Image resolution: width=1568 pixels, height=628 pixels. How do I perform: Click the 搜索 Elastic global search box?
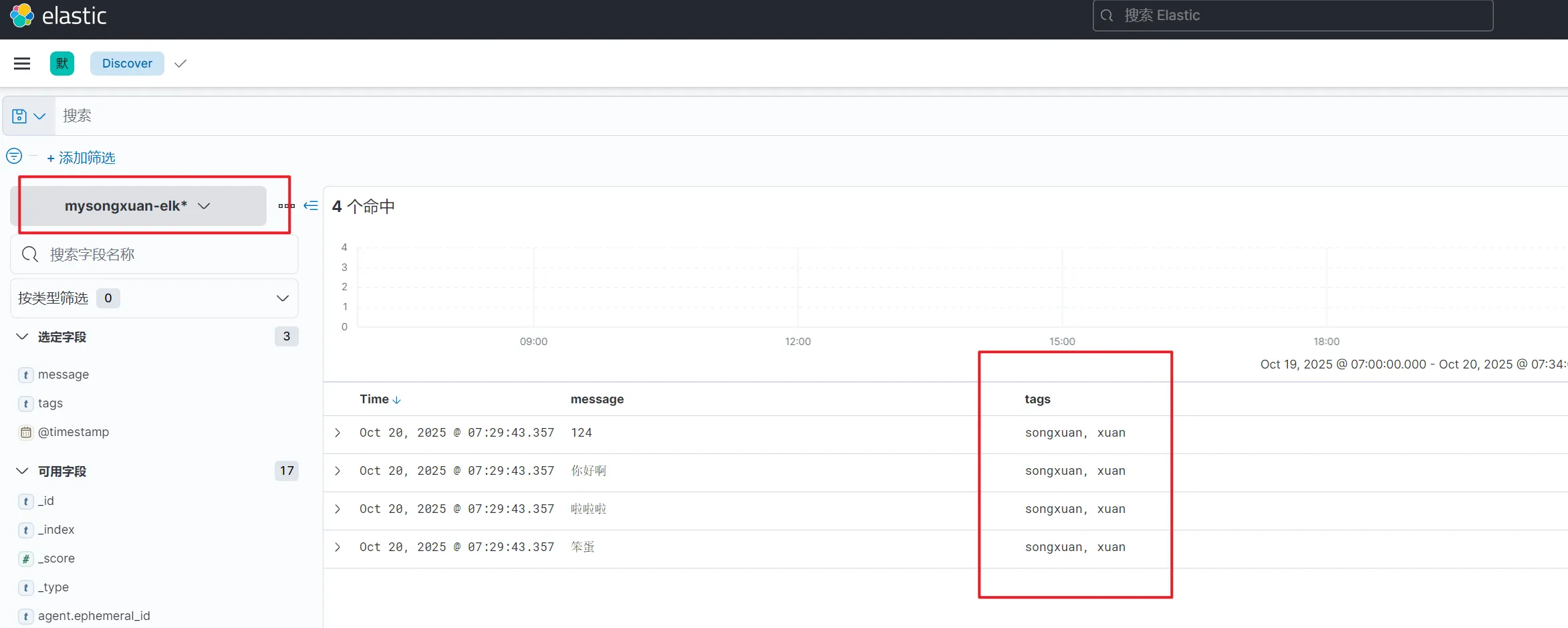[x=1292, y=15]
